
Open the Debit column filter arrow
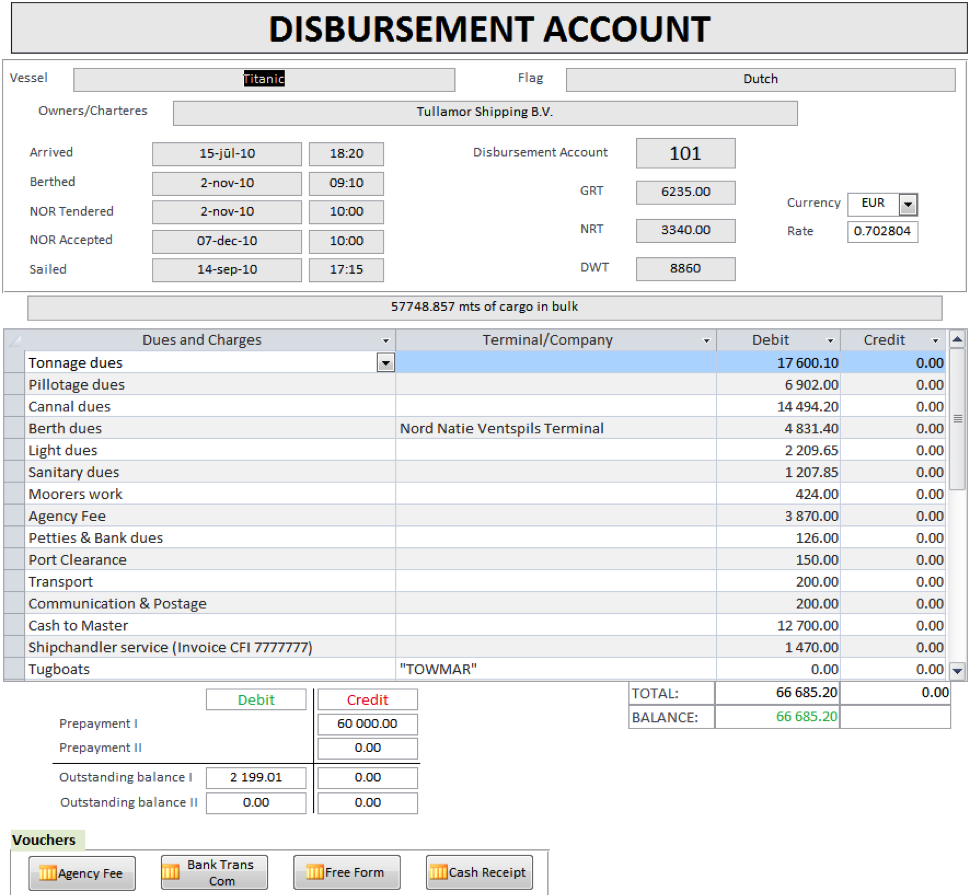click(830, 341)
